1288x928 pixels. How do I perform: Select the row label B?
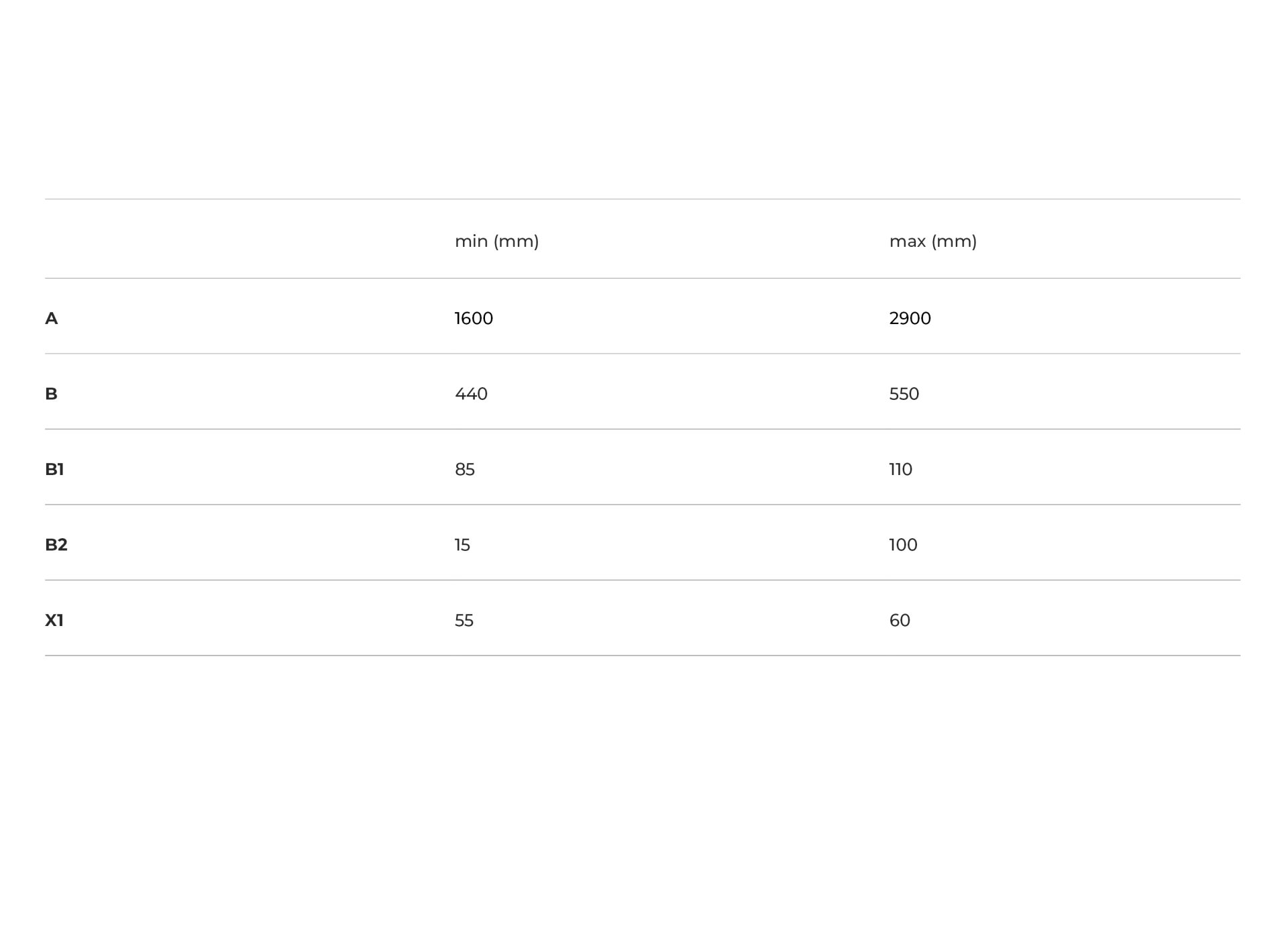tap(51, 394)
